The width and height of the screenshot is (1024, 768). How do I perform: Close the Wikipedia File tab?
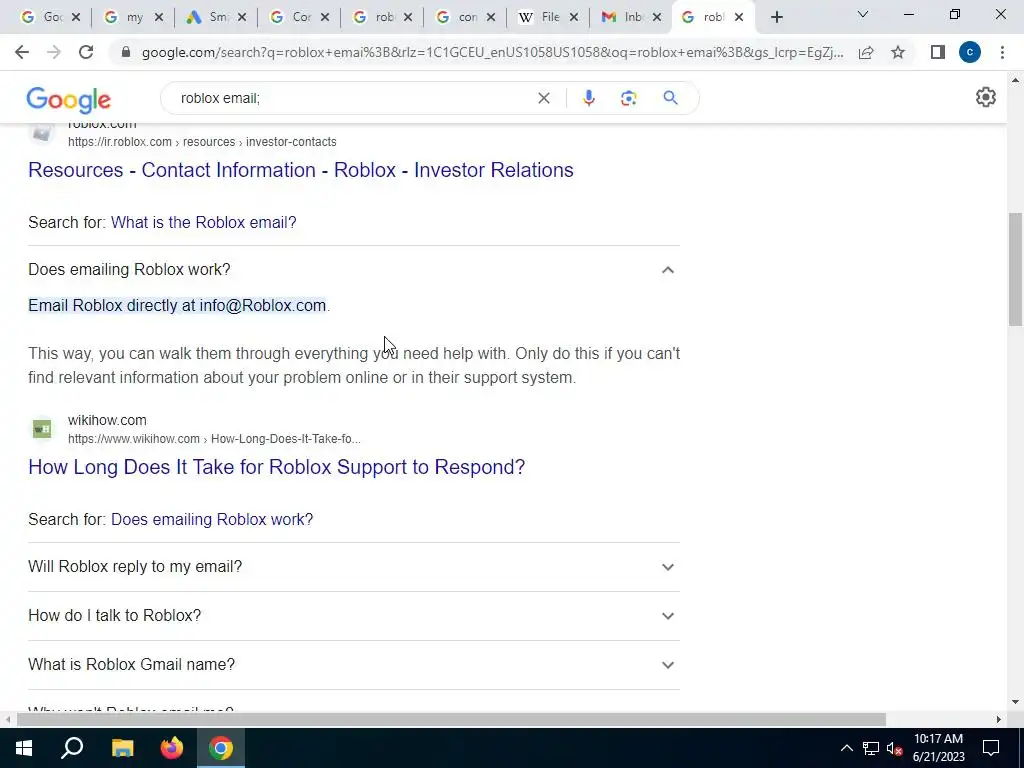574,18
